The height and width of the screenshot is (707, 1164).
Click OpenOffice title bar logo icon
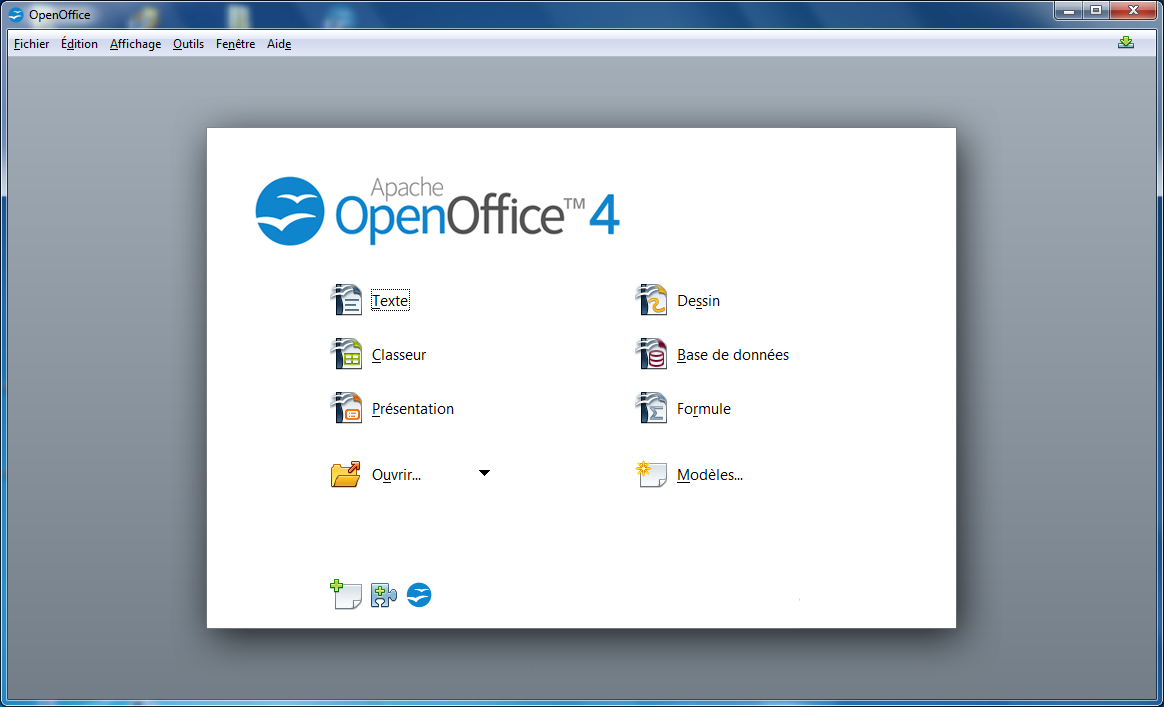(16, 15)
